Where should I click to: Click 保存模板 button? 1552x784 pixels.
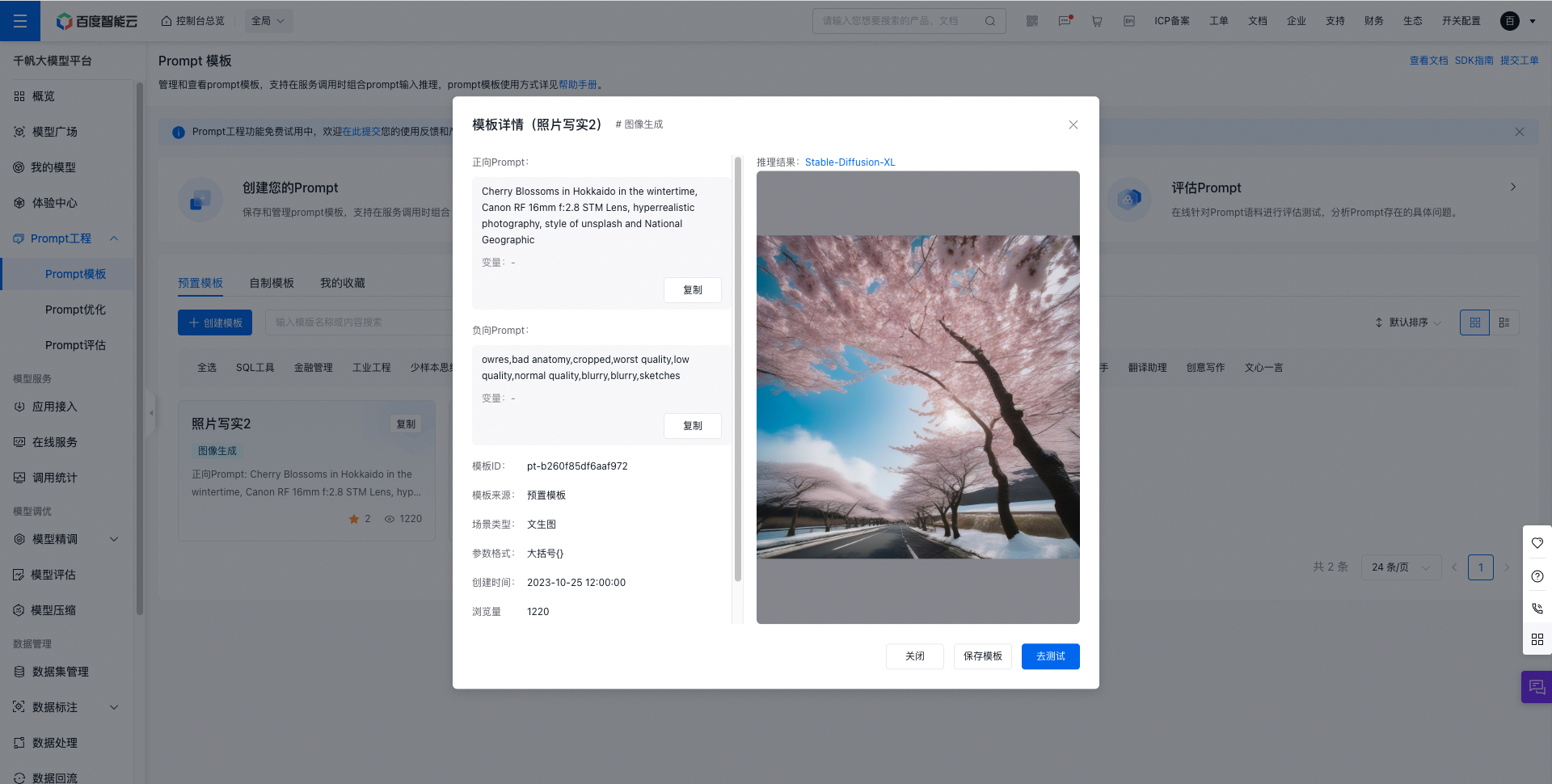[983, 656]
